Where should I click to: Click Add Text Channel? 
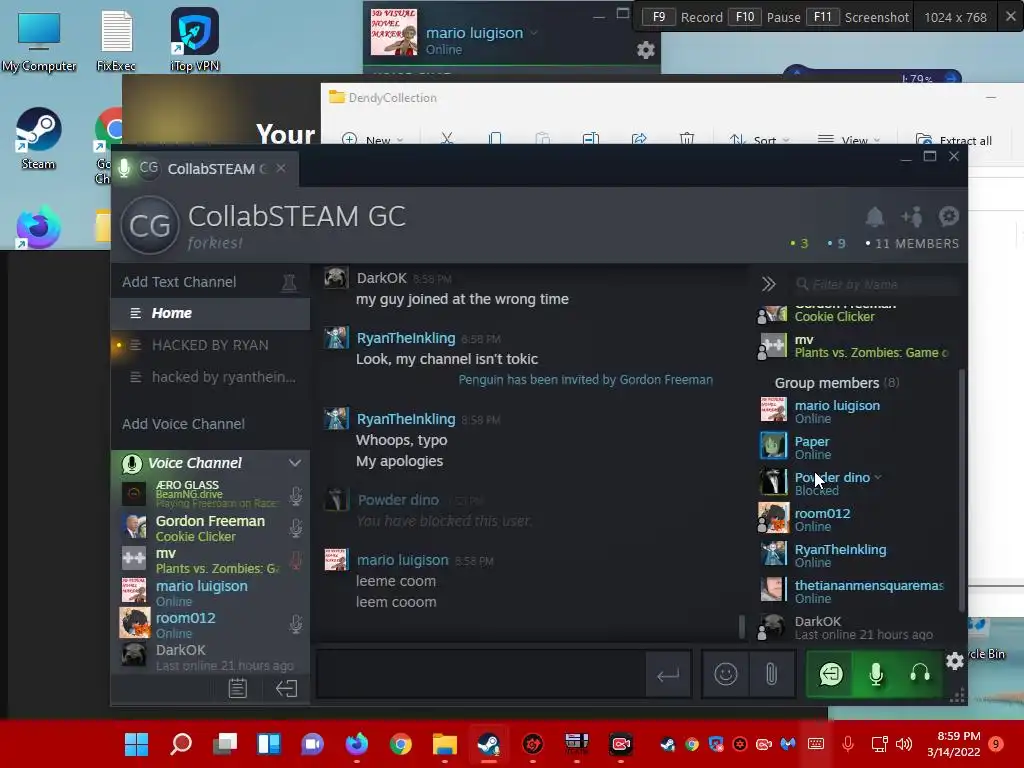[179, 282]
